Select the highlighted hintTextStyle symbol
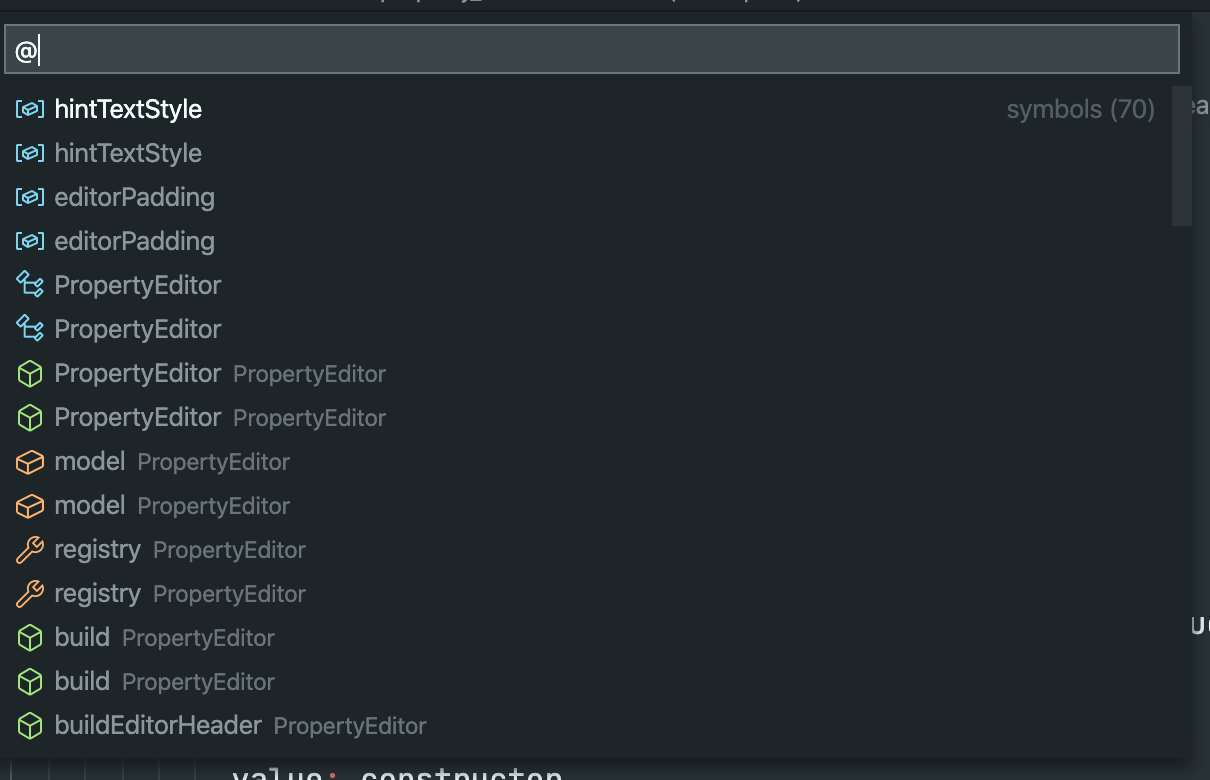This screenshot has width=1210, height=780. click(588, 109)
